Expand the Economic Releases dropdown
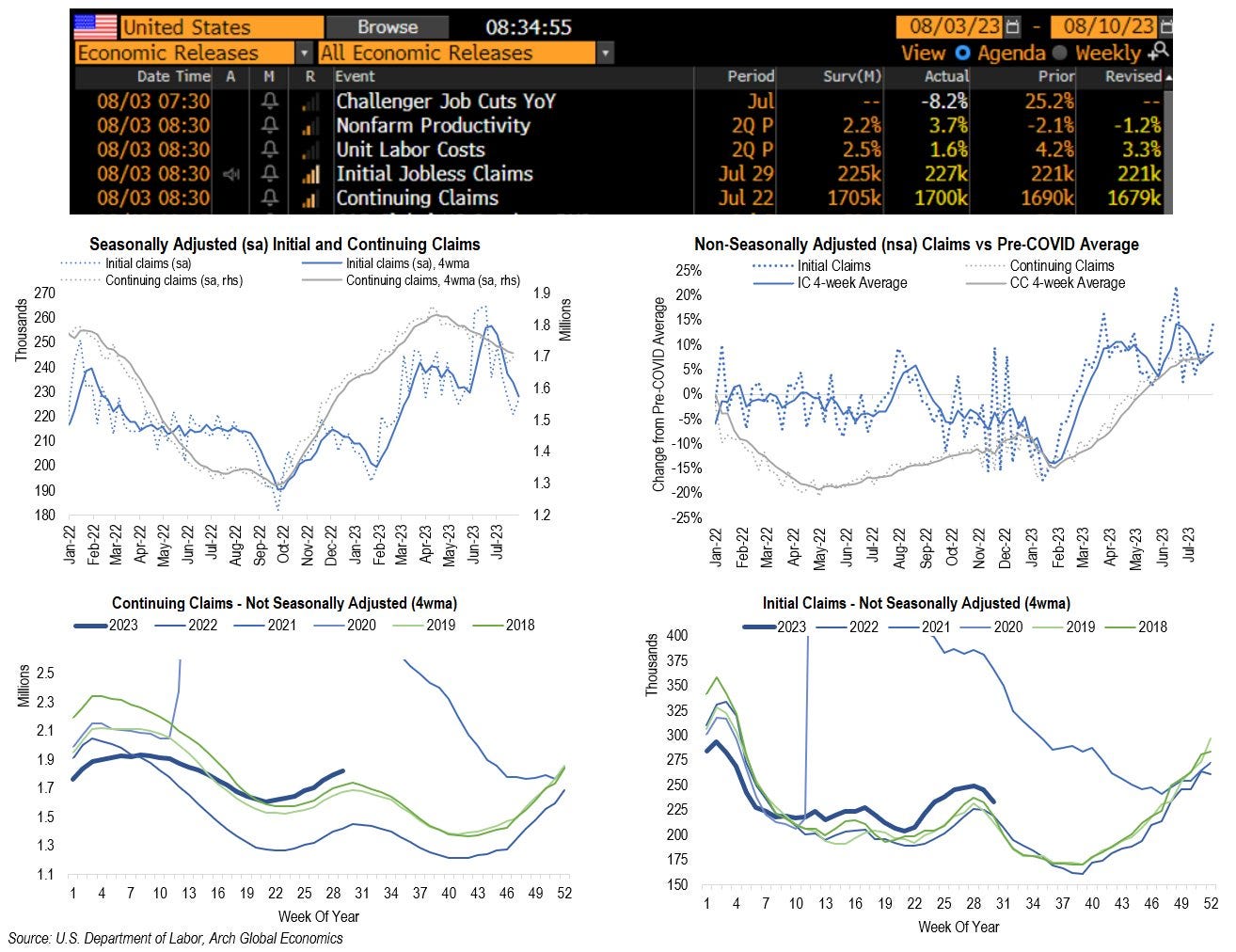 [304, 54]
